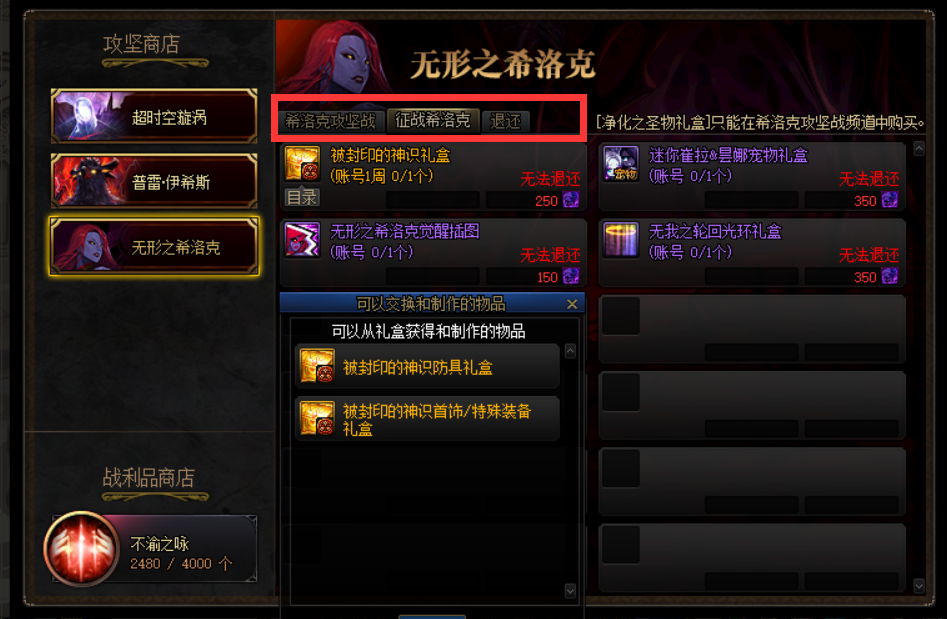Viewport: 947px width, 619px height.
Task: Select the 无形之希洛克觉醒插图 item icon
Action: click(x=302, y=240)
